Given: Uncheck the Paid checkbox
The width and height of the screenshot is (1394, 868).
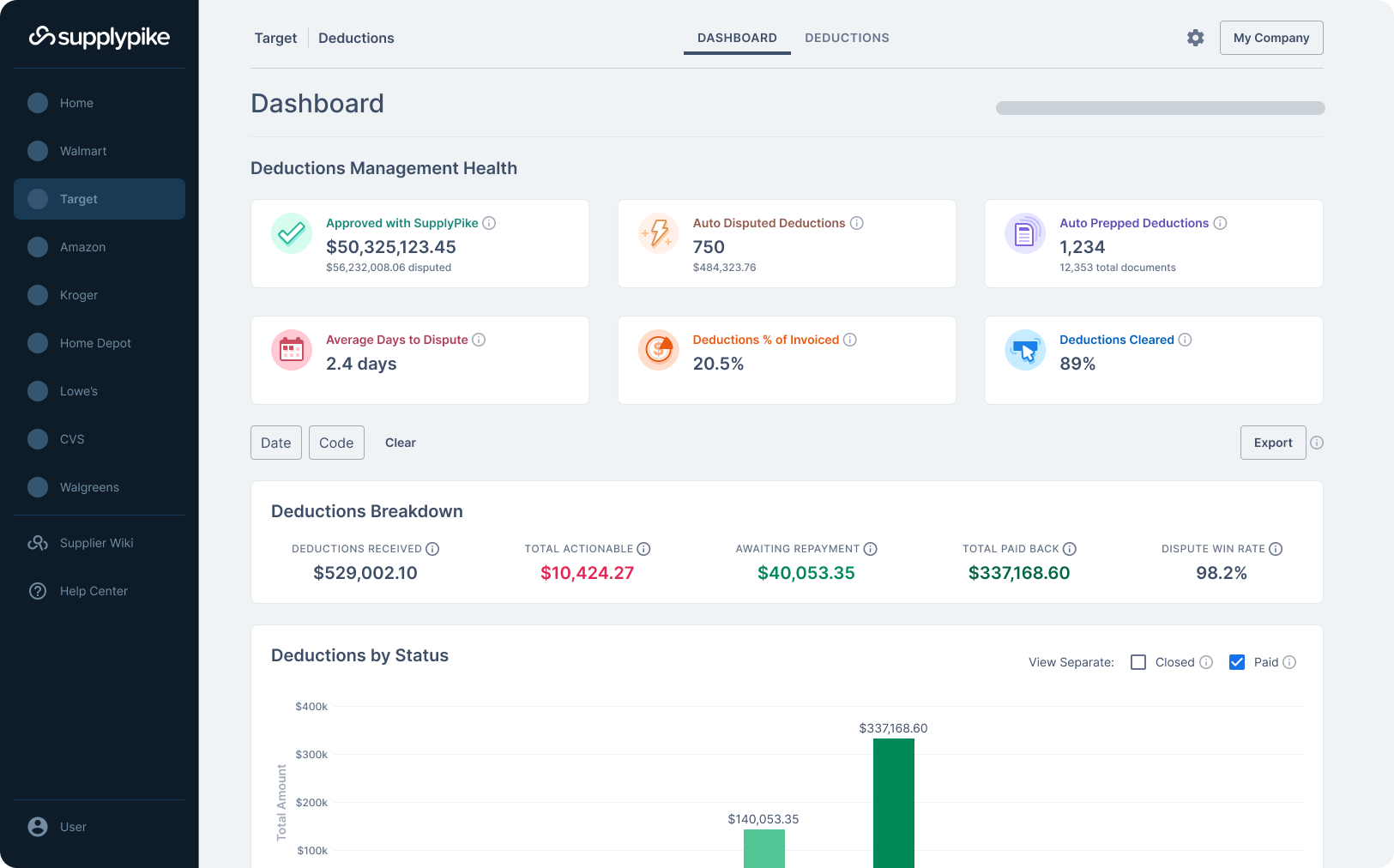Looking at the screenshot, I should 1237,662.
